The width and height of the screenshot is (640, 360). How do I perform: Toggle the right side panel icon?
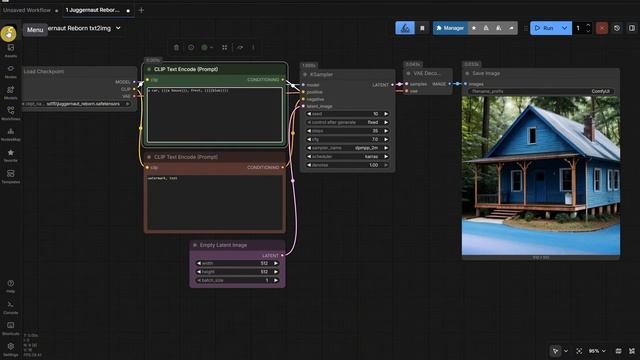click(632, 28)
